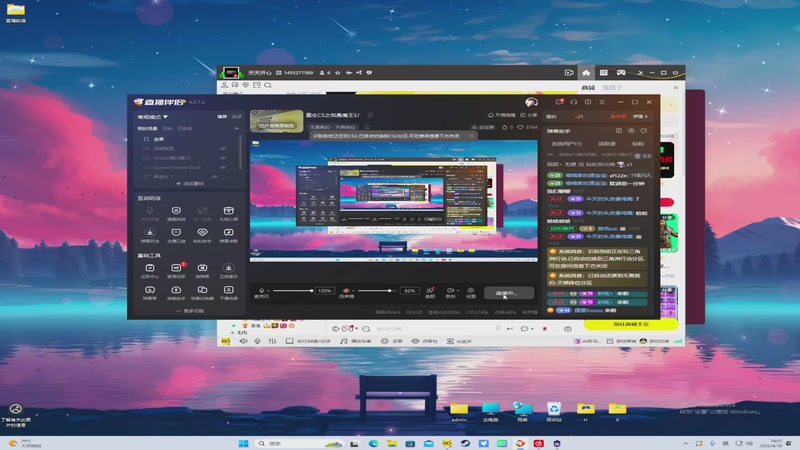Click the scene list scrollbar
The height and width of the screenshot is (450, 800).
[240, 152]
